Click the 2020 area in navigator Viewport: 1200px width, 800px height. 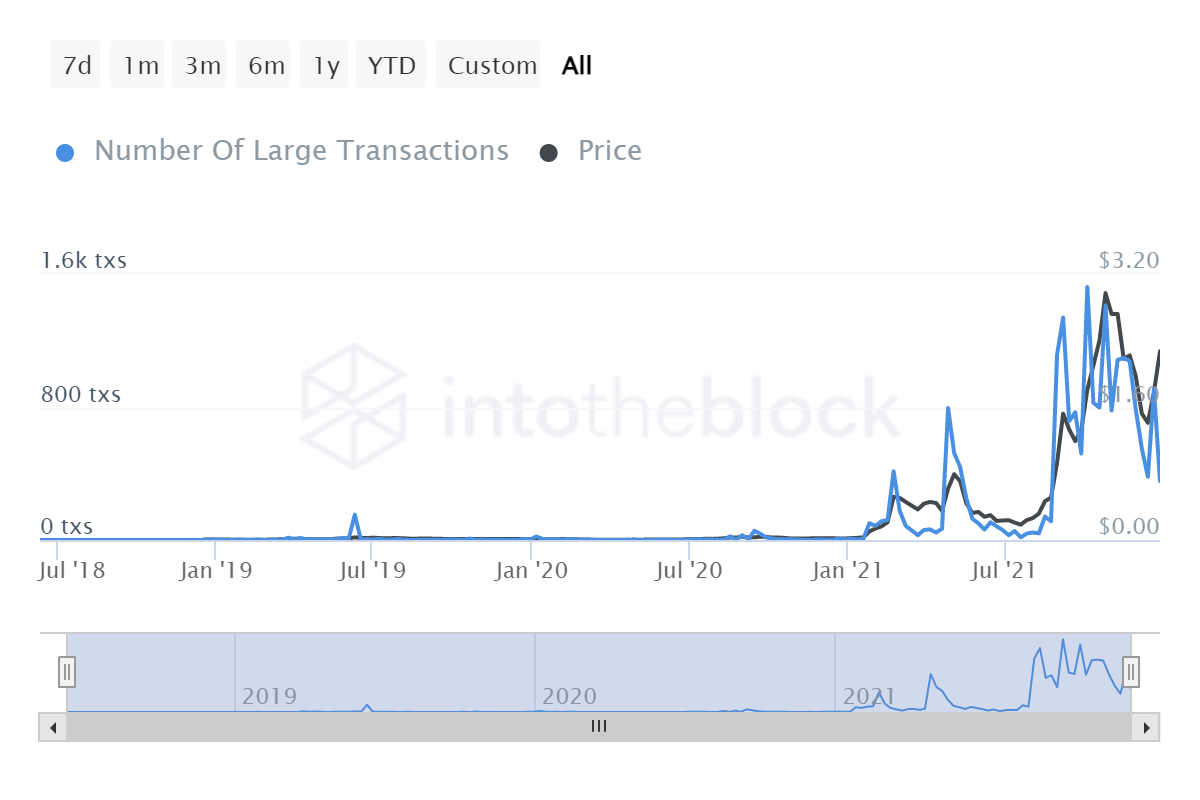pos(570,695)
